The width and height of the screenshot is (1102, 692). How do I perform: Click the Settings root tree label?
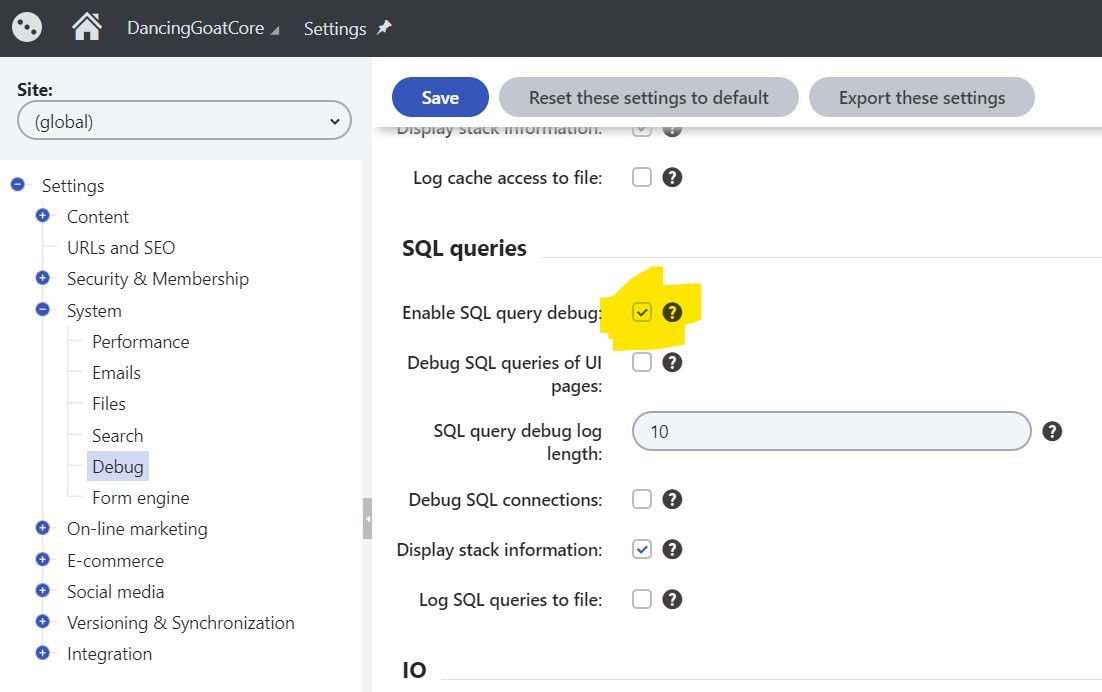(72, 186)
